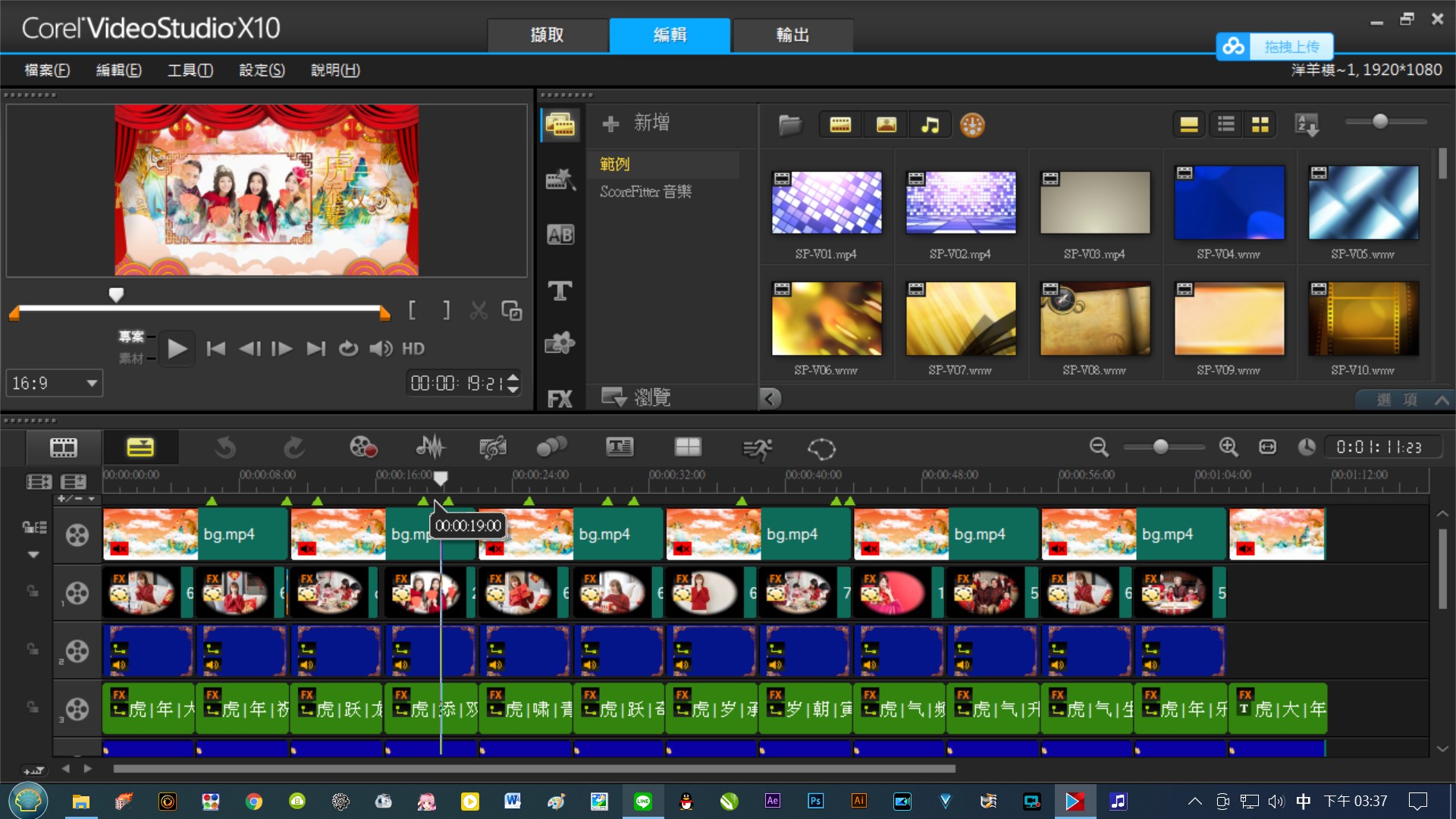Open the 工具(T) Tools menu
The image size is (1456, 819).
pos(190,71)
